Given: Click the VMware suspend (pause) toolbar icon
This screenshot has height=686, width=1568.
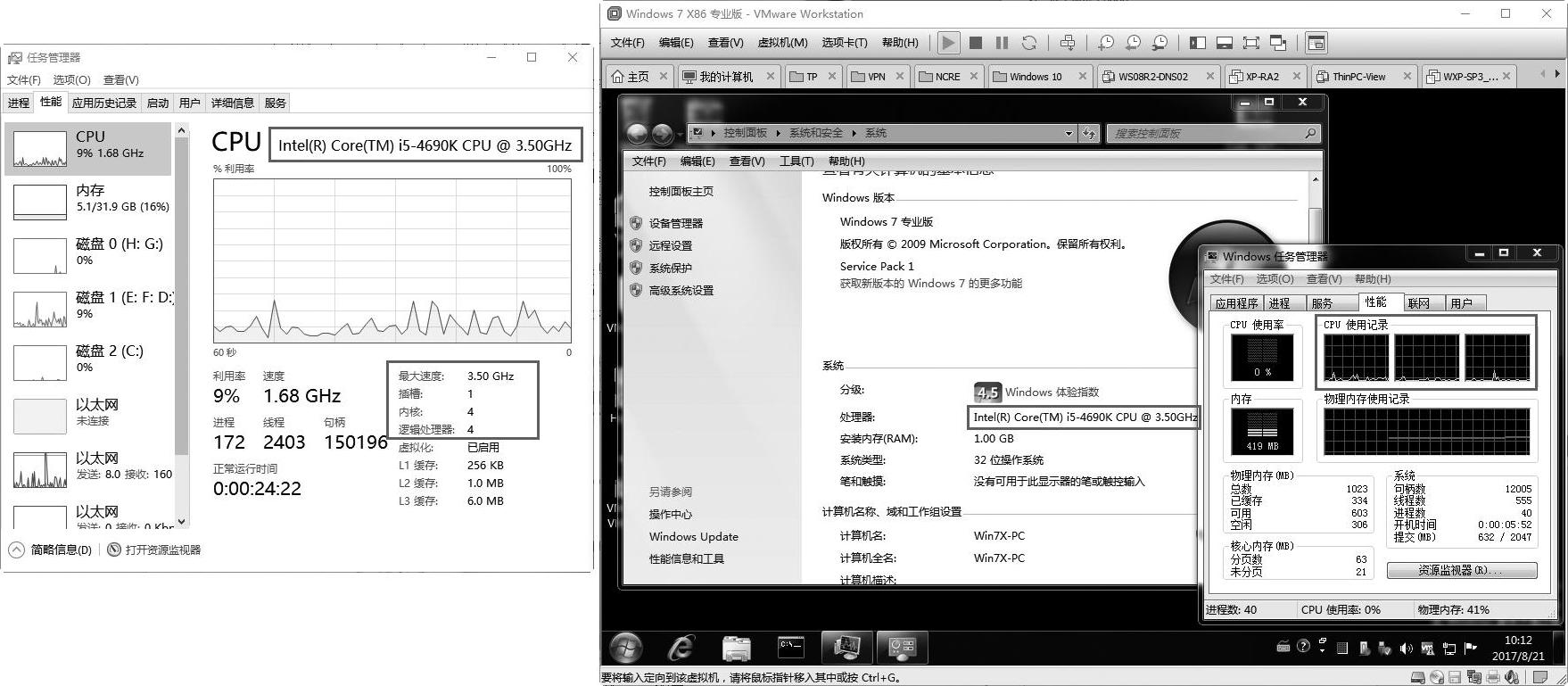Looking at the screenshot, I should pos(1002,43).
